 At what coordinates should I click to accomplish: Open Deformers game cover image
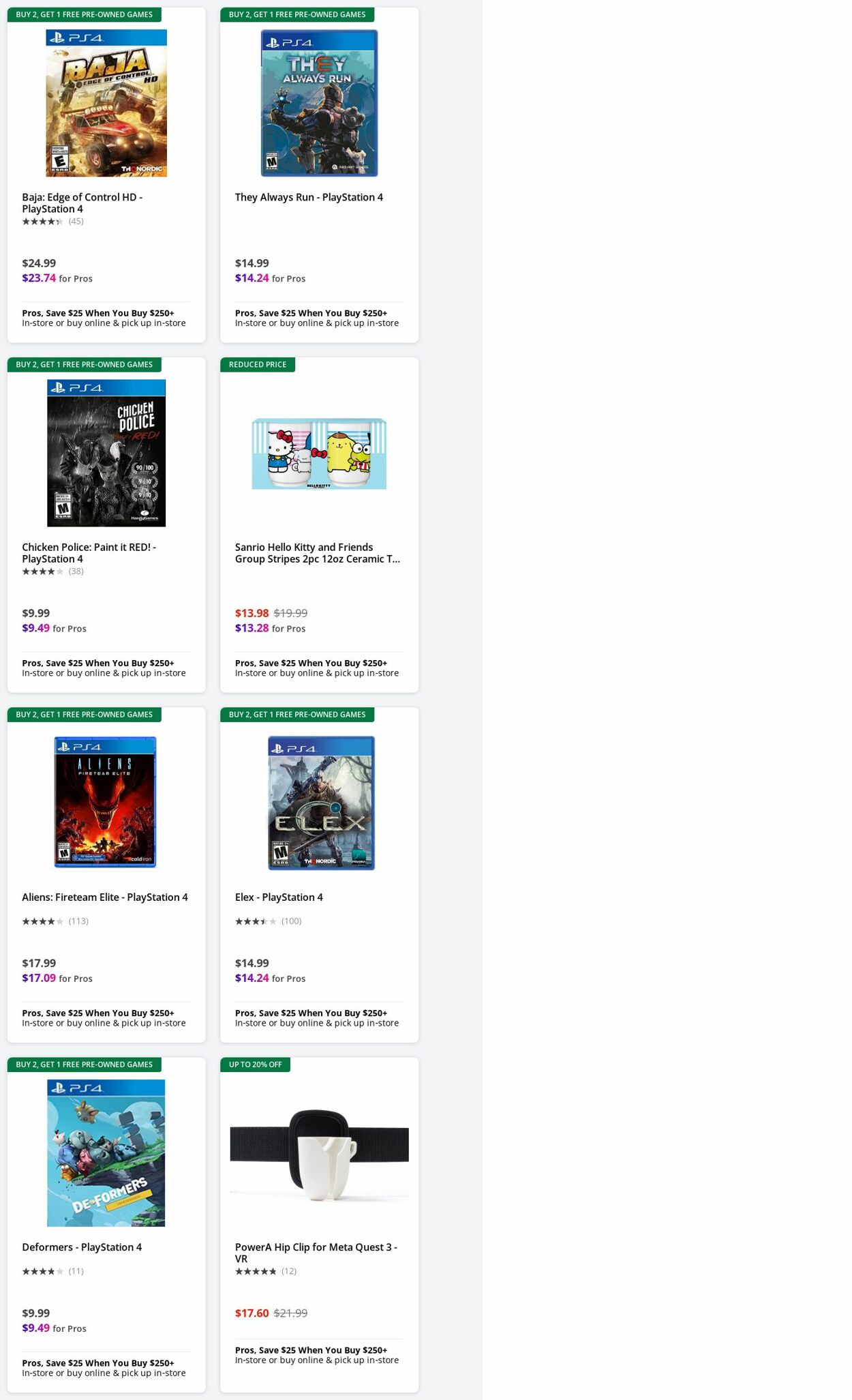coord(106,1152)
